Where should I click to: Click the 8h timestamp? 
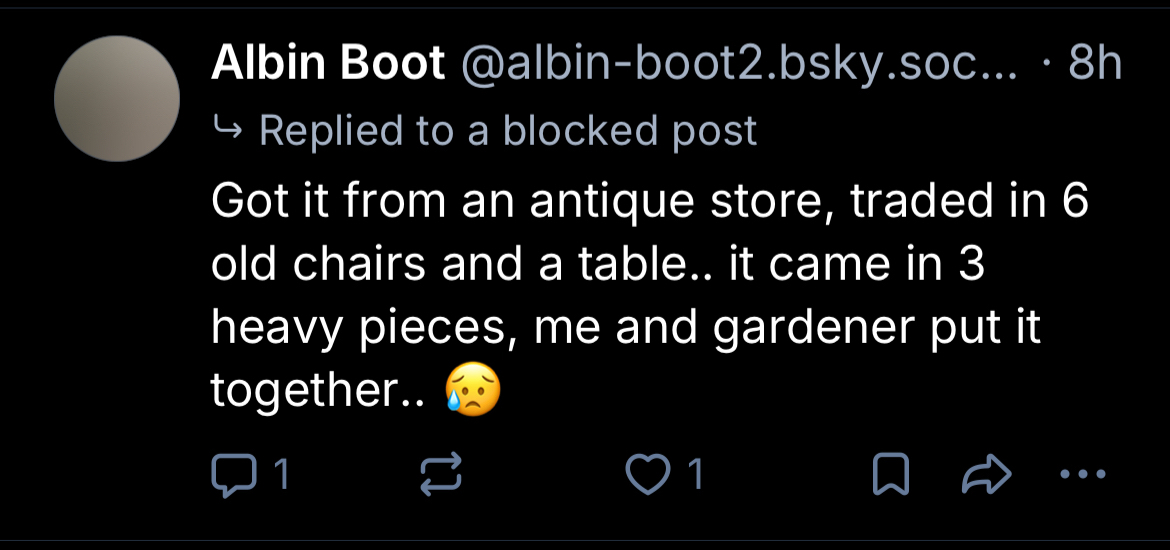click(x=1095, y=65)
